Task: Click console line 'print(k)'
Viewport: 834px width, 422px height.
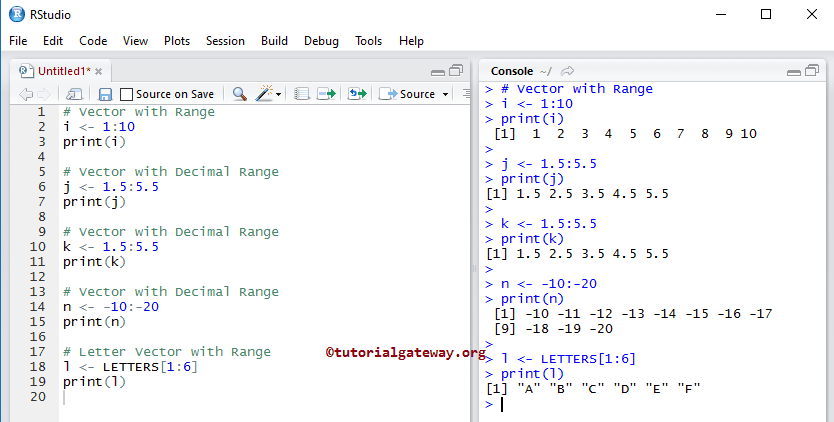Action: point(532,239)
